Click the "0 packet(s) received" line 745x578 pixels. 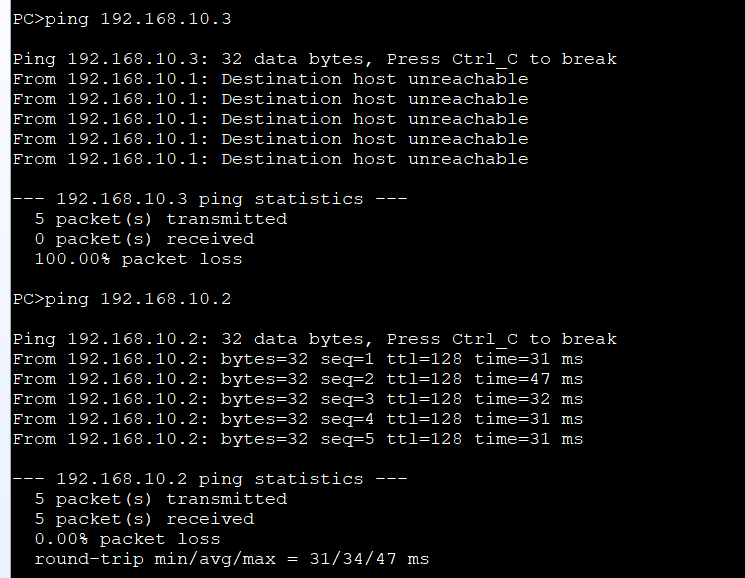(x=144, y=239)
